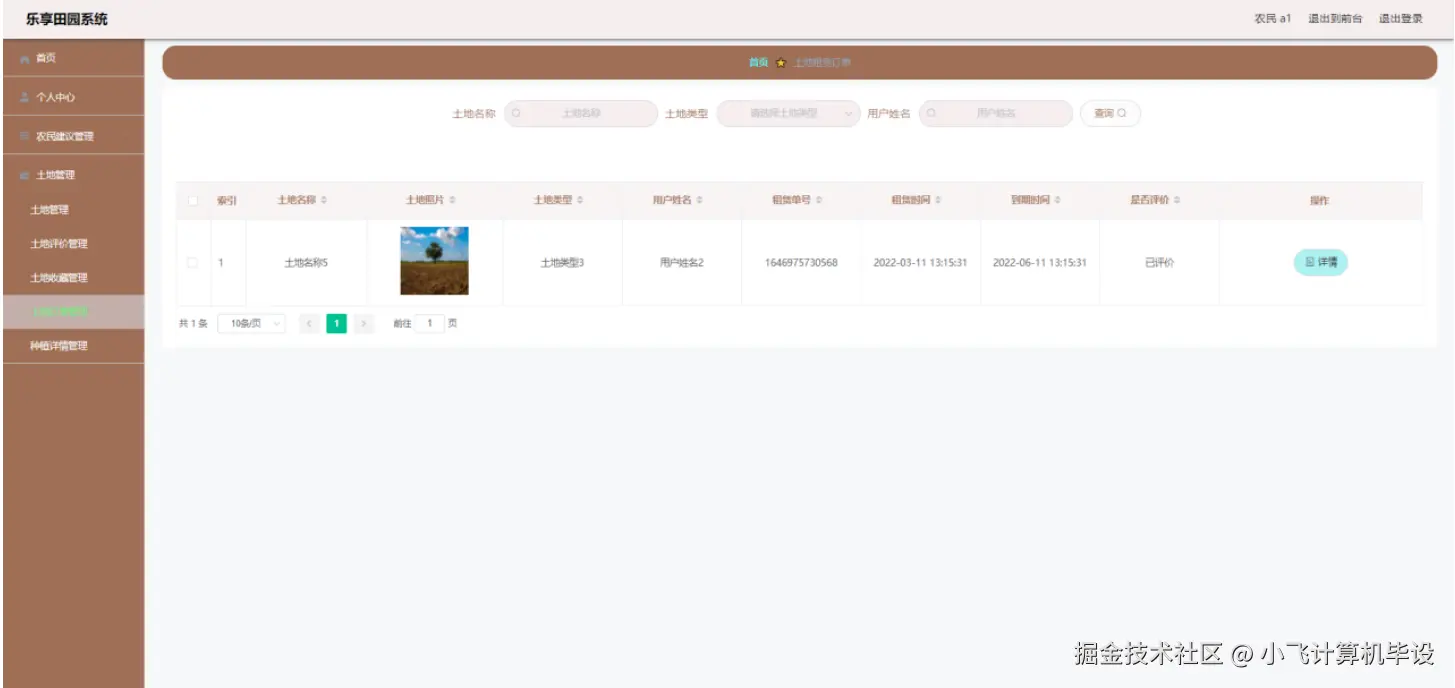This screenshot has width=1455, height=688.
Task: Click the star icon in the breadcrumb bar
Action: pyautogui.click(x=781, y=63)
